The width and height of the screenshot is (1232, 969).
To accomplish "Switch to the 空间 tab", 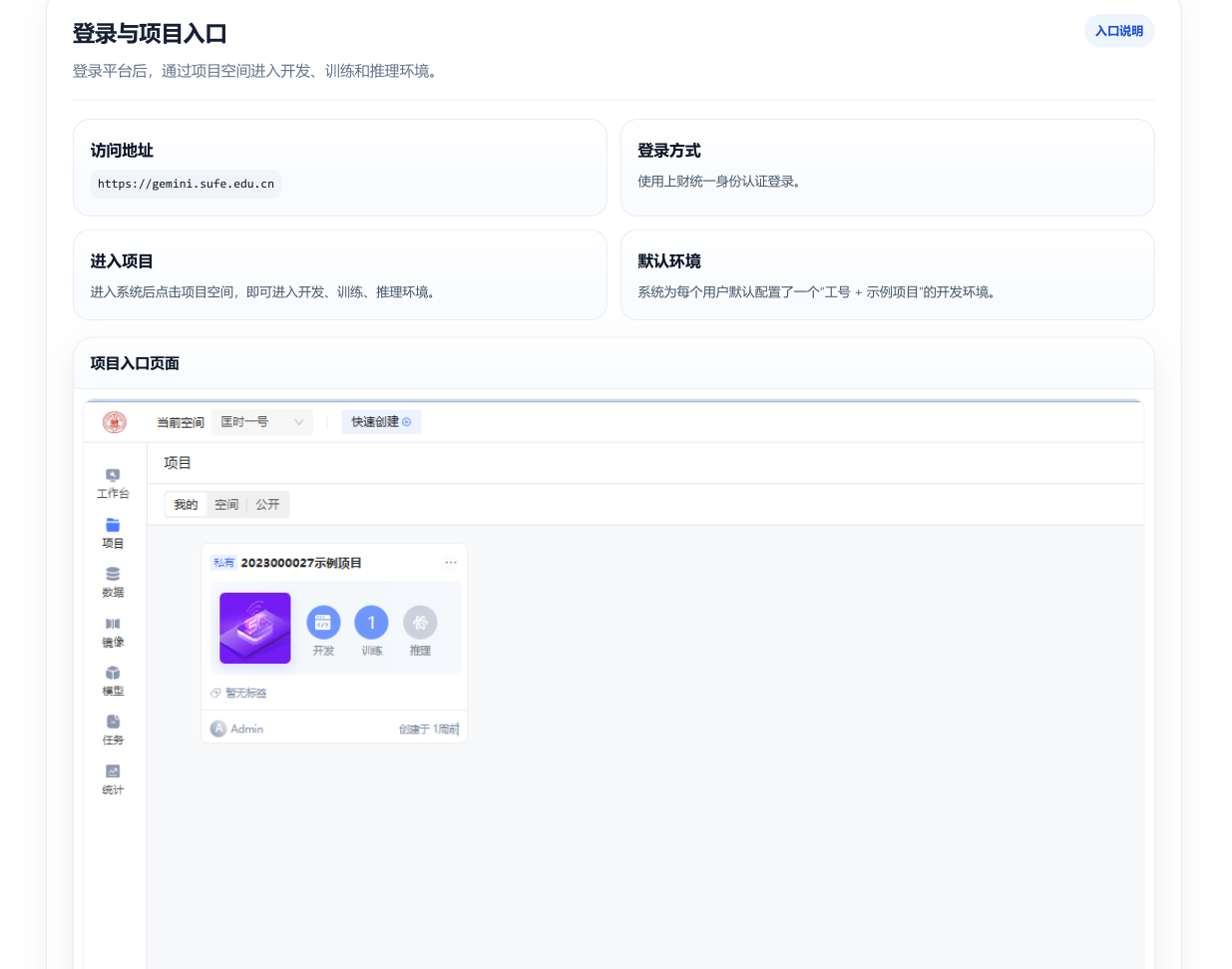I will [x=226, y=505].
